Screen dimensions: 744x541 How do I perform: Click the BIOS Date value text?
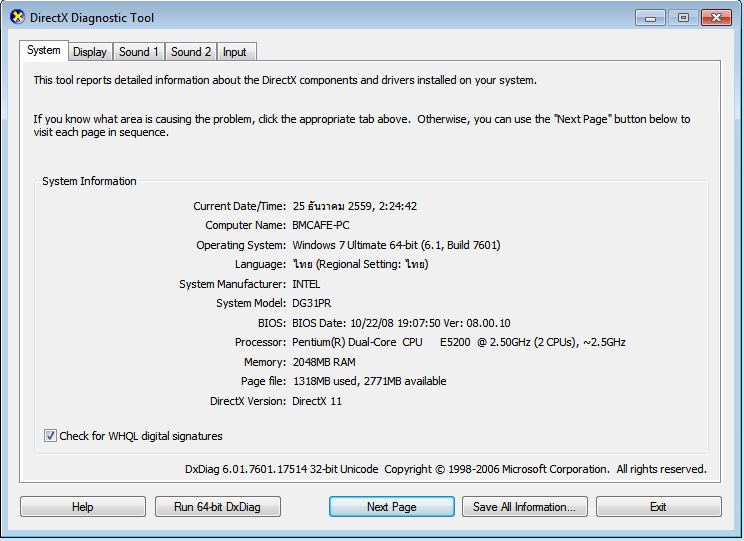pyautogui.click(x=401, y=323)
